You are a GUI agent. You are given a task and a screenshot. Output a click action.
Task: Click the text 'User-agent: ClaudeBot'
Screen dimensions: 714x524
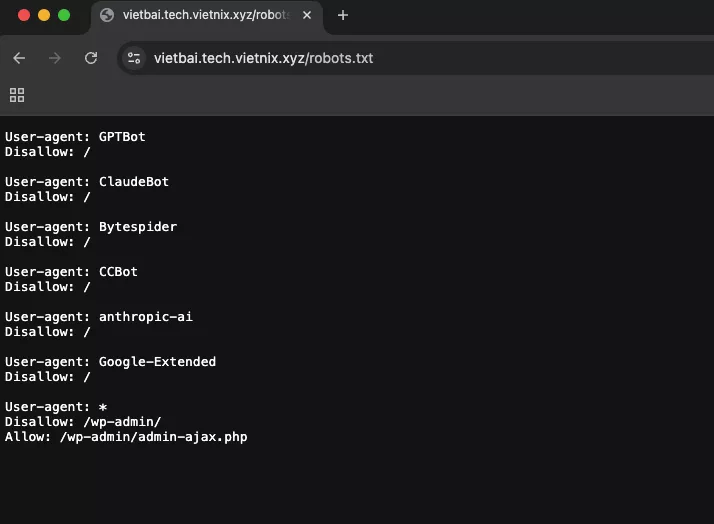[x=87, y=182]
